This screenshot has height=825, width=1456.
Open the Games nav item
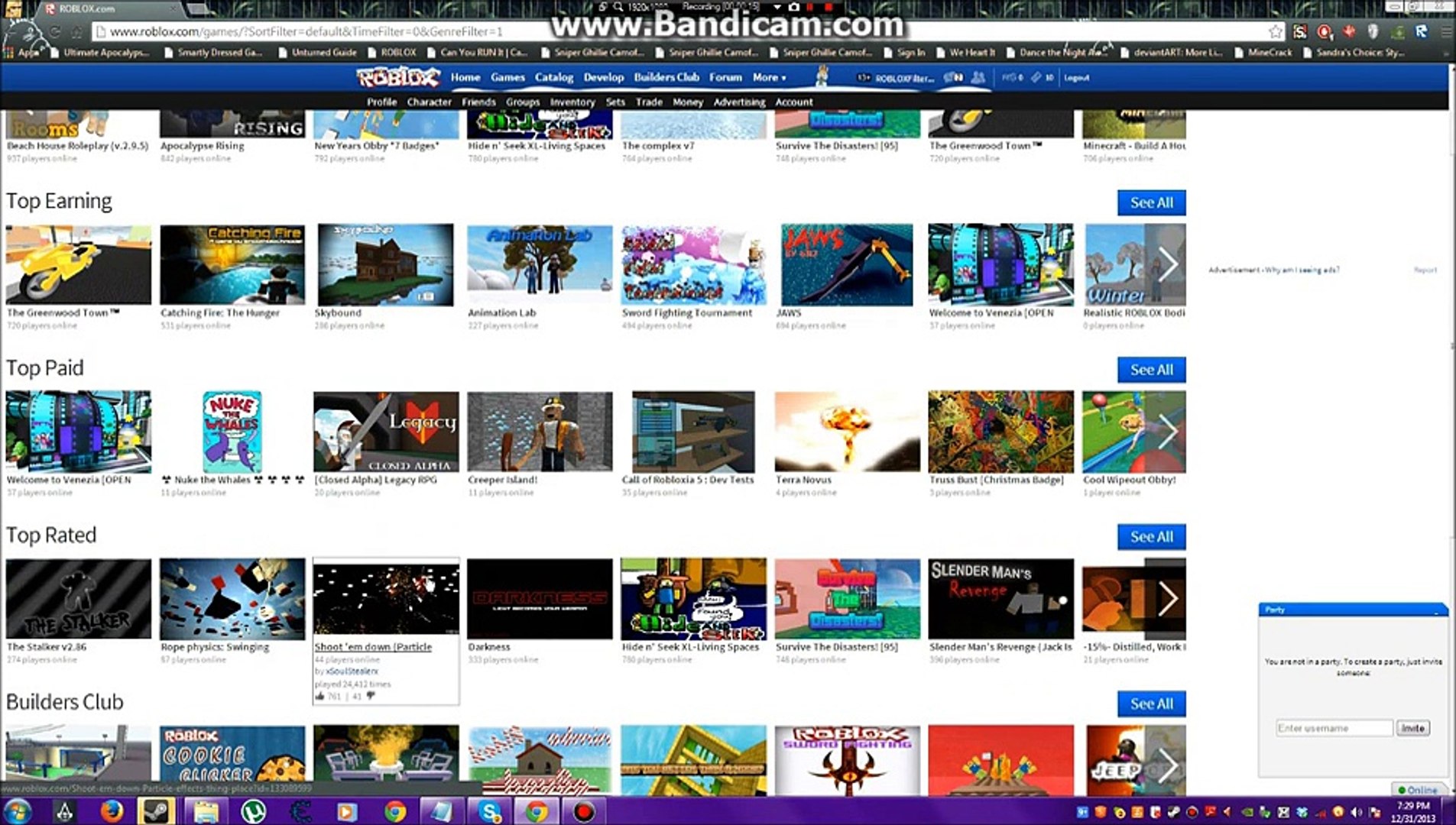tap(507, 77)
